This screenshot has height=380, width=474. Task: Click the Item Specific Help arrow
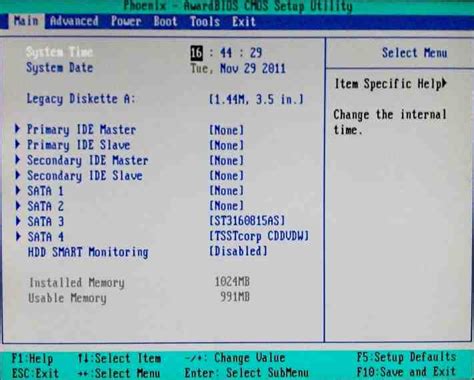[444, 83]
